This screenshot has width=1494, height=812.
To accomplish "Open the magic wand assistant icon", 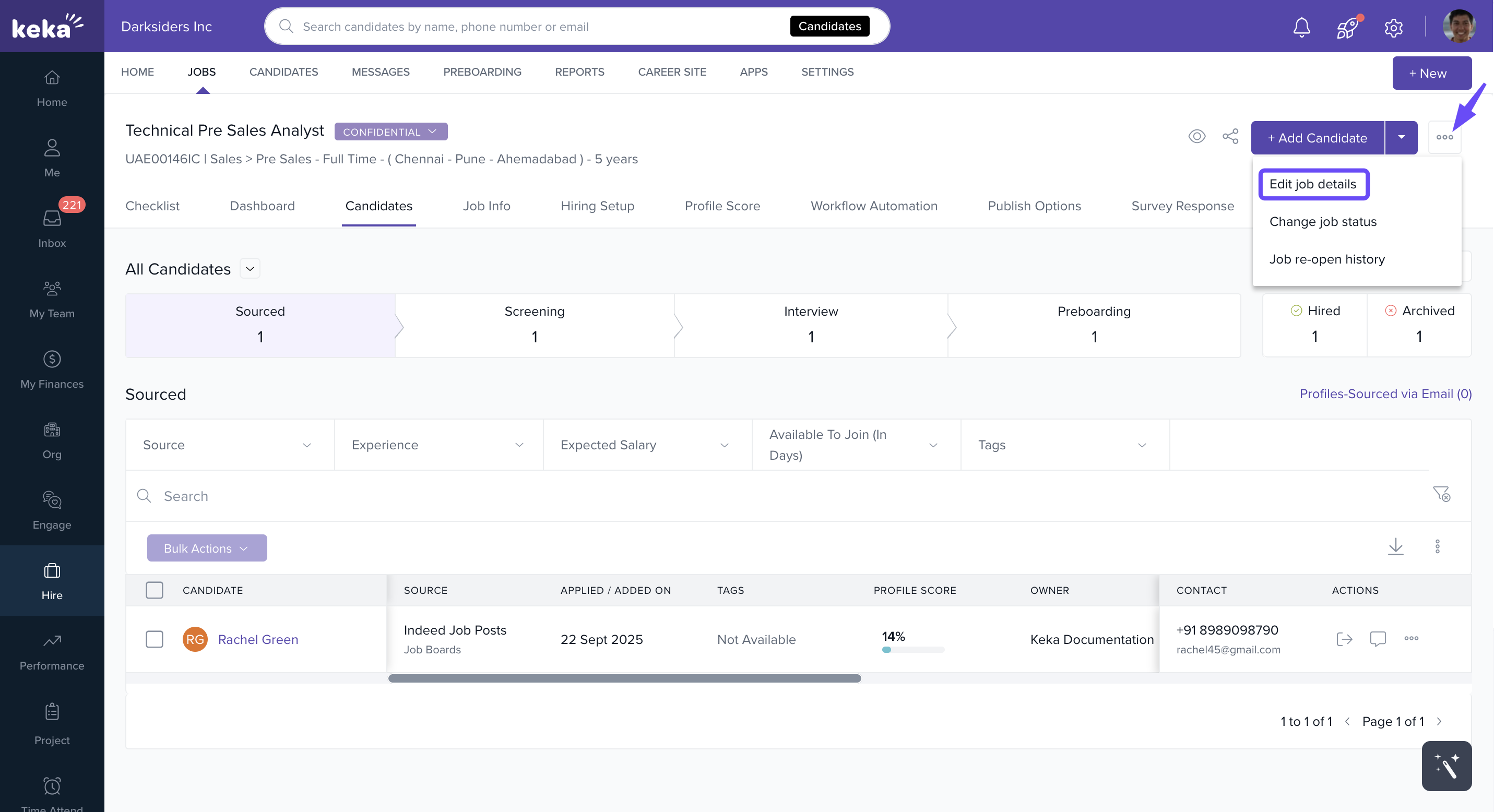I will point(1446,766).
